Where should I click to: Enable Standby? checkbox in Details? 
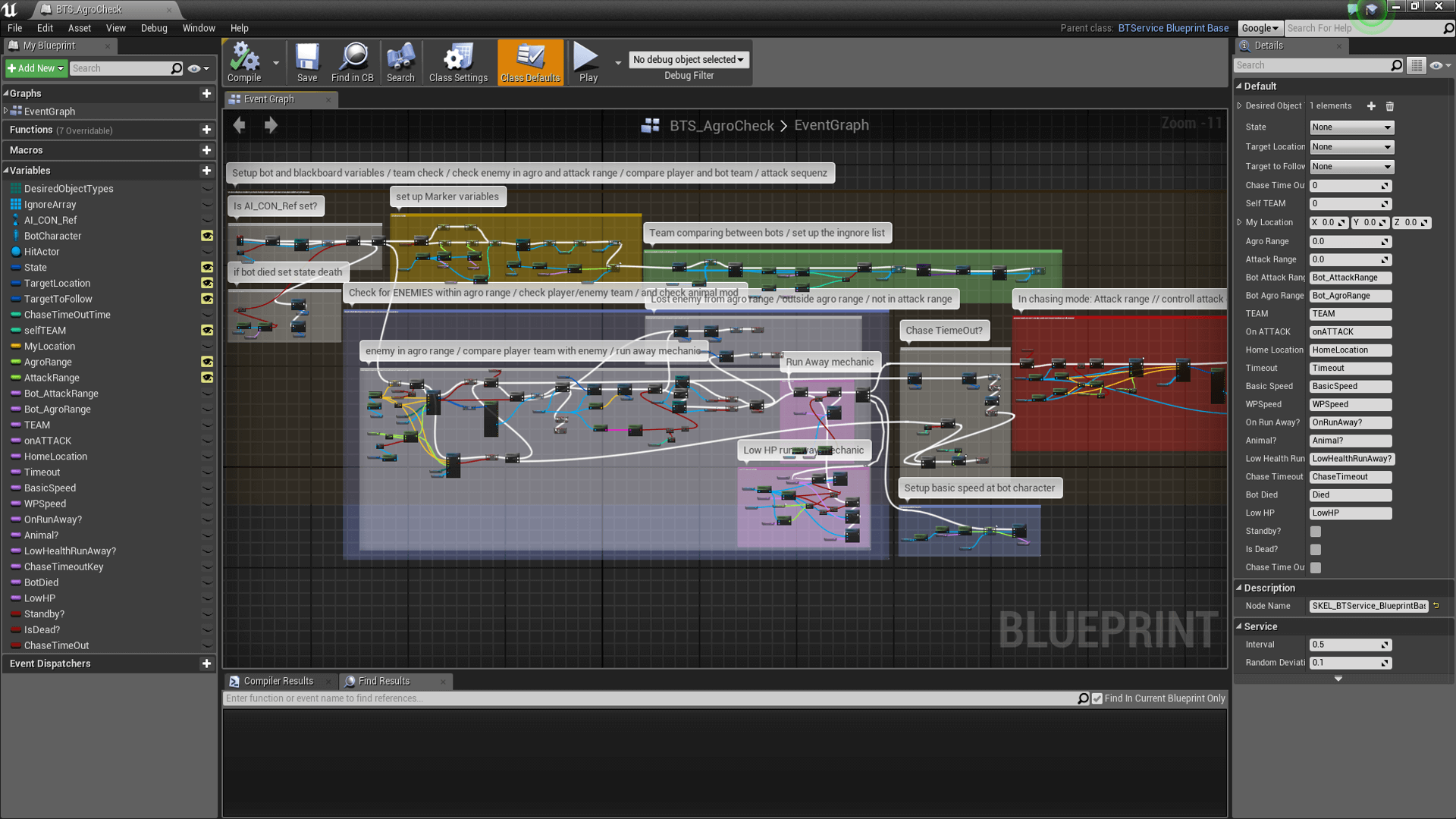pyautogui.click(x=1316, y=532)
